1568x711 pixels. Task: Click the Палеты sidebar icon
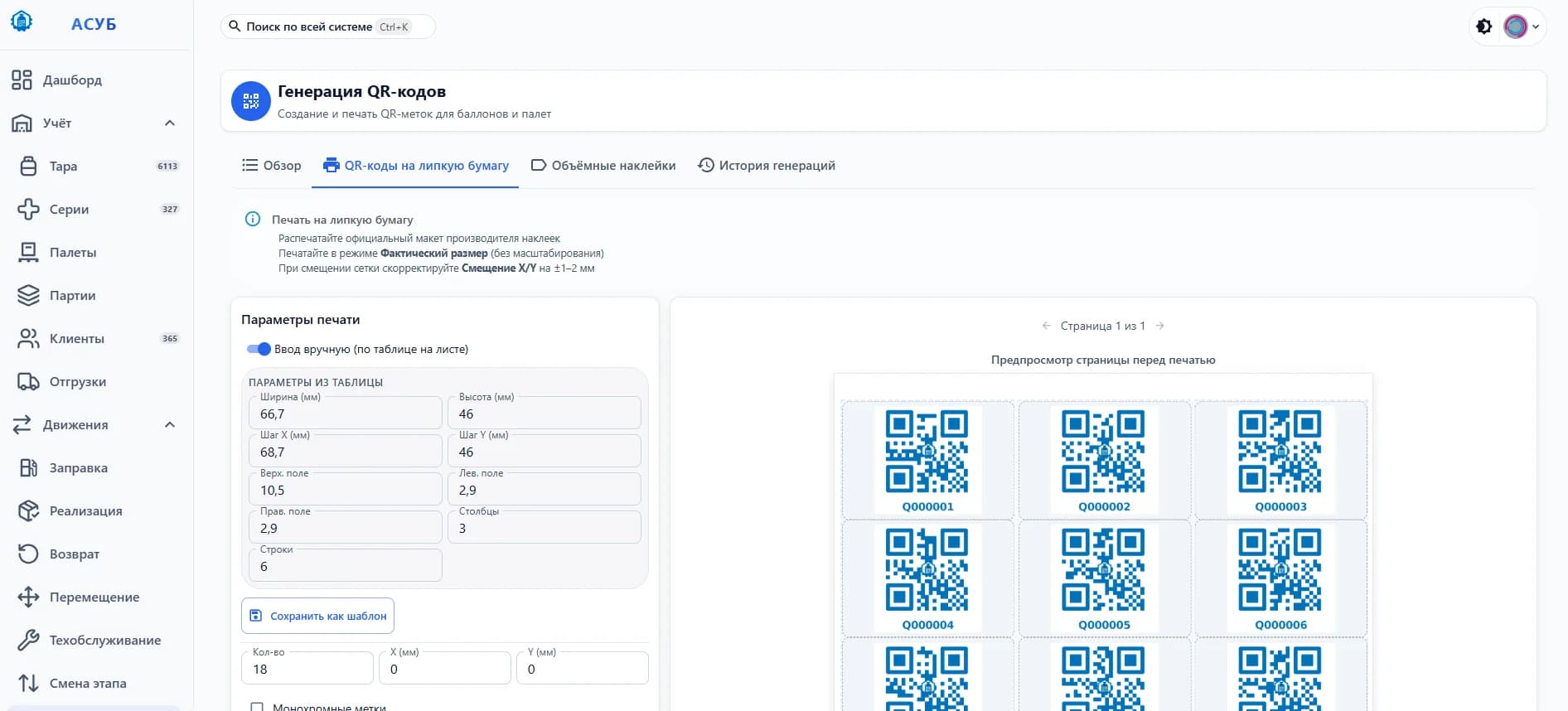28,252
